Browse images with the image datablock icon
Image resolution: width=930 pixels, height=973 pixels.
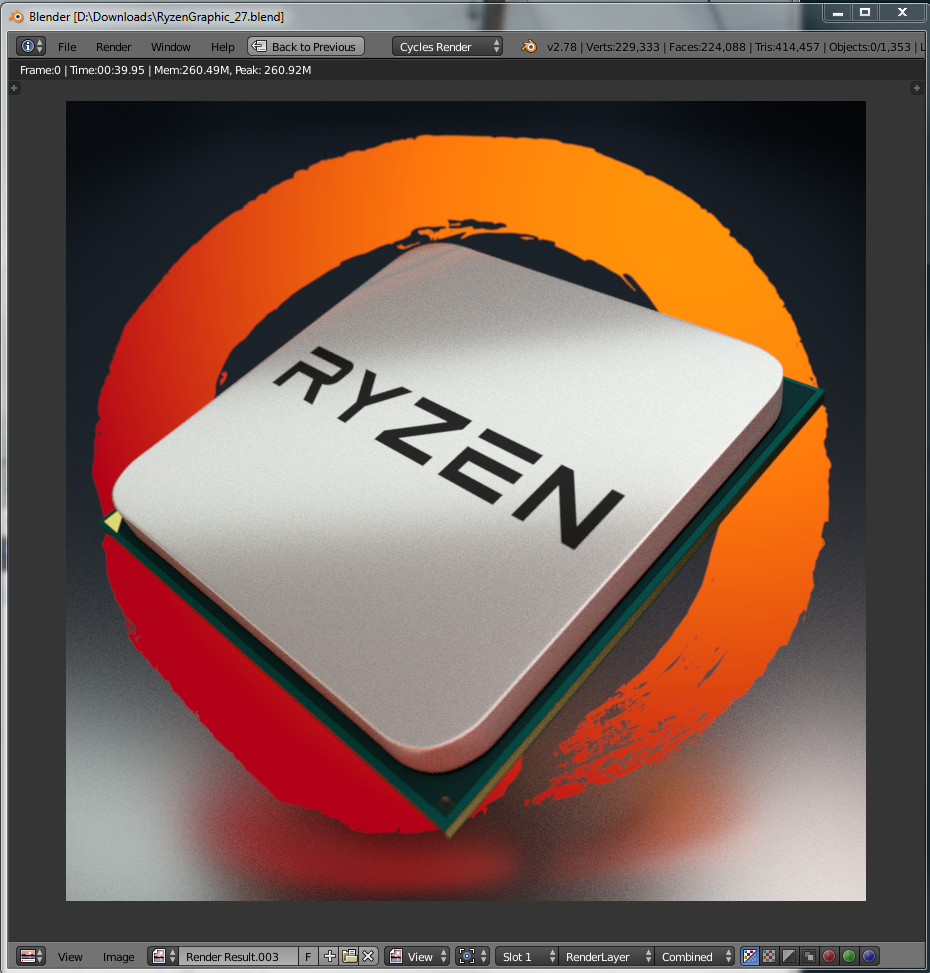tap(163, 957)
